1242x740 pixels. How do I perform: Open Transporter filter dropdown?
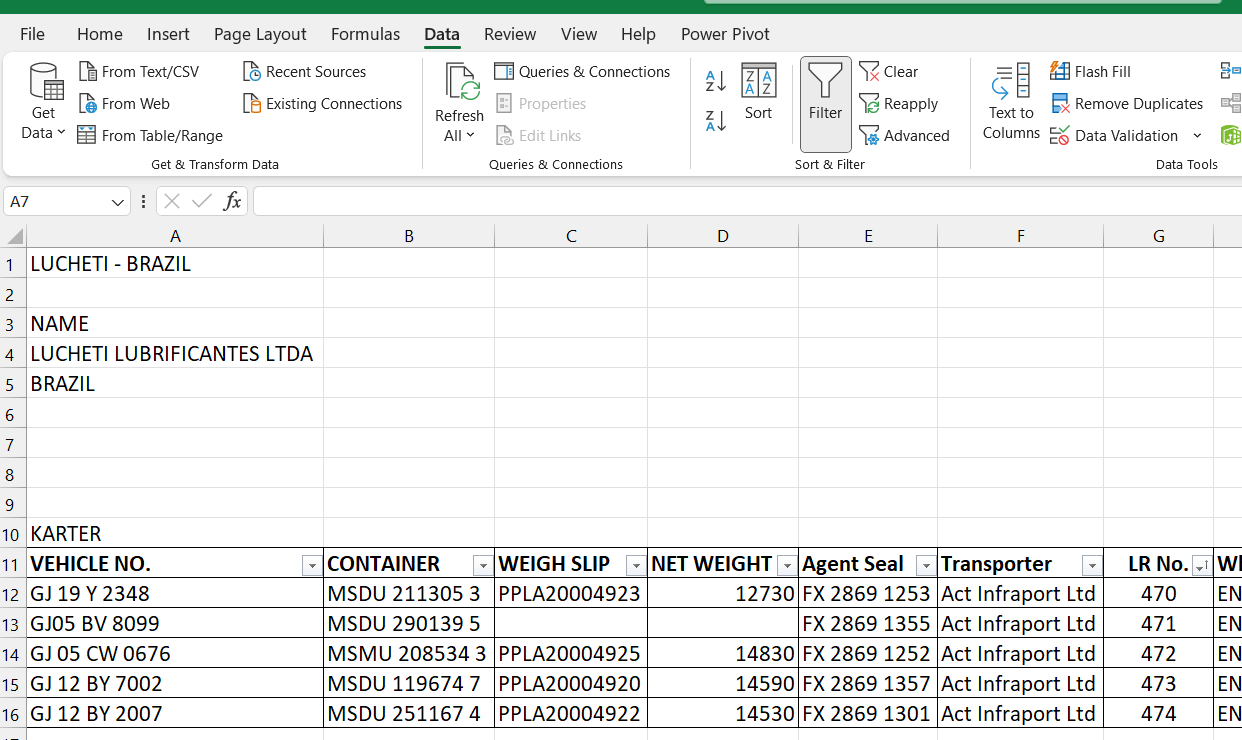1091,566
